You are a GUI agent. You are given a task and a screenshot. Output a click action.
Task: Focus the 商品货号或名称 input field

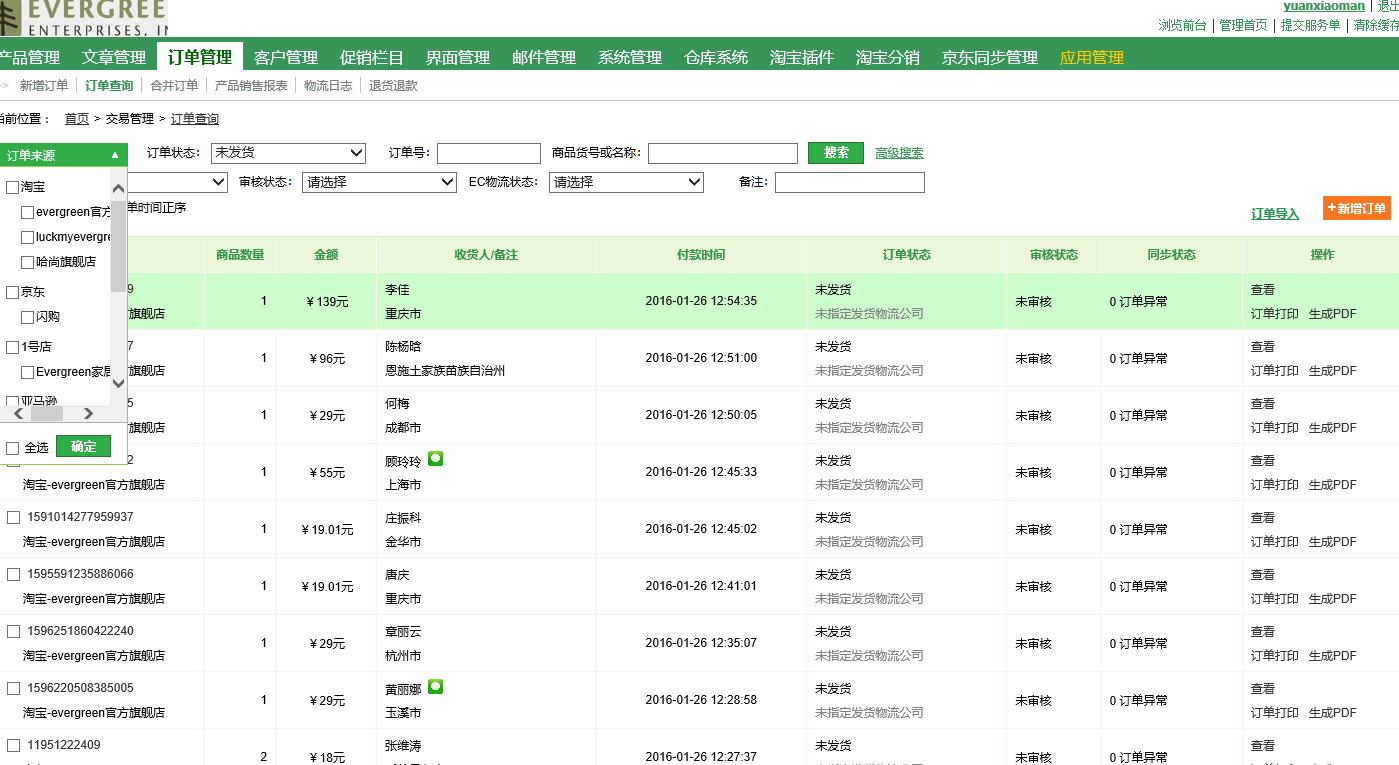pyautogui.click(x=723, y=153)
